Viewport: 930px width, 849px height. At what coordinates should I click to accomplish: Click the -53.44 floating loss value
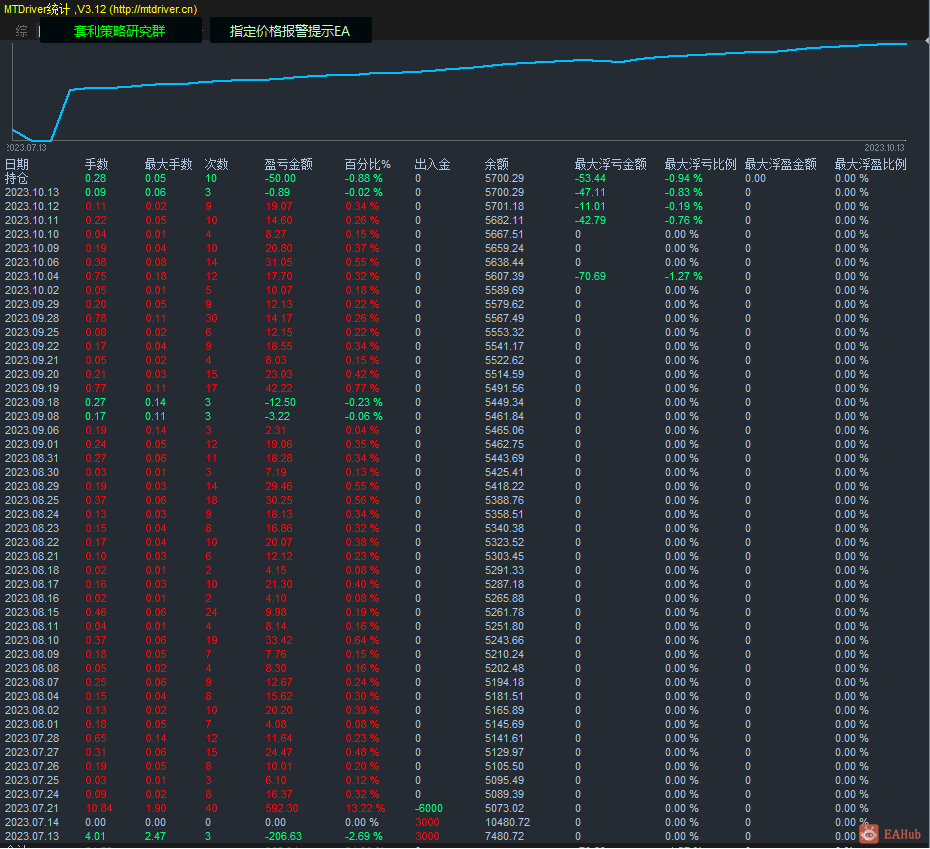coord(591,179)
